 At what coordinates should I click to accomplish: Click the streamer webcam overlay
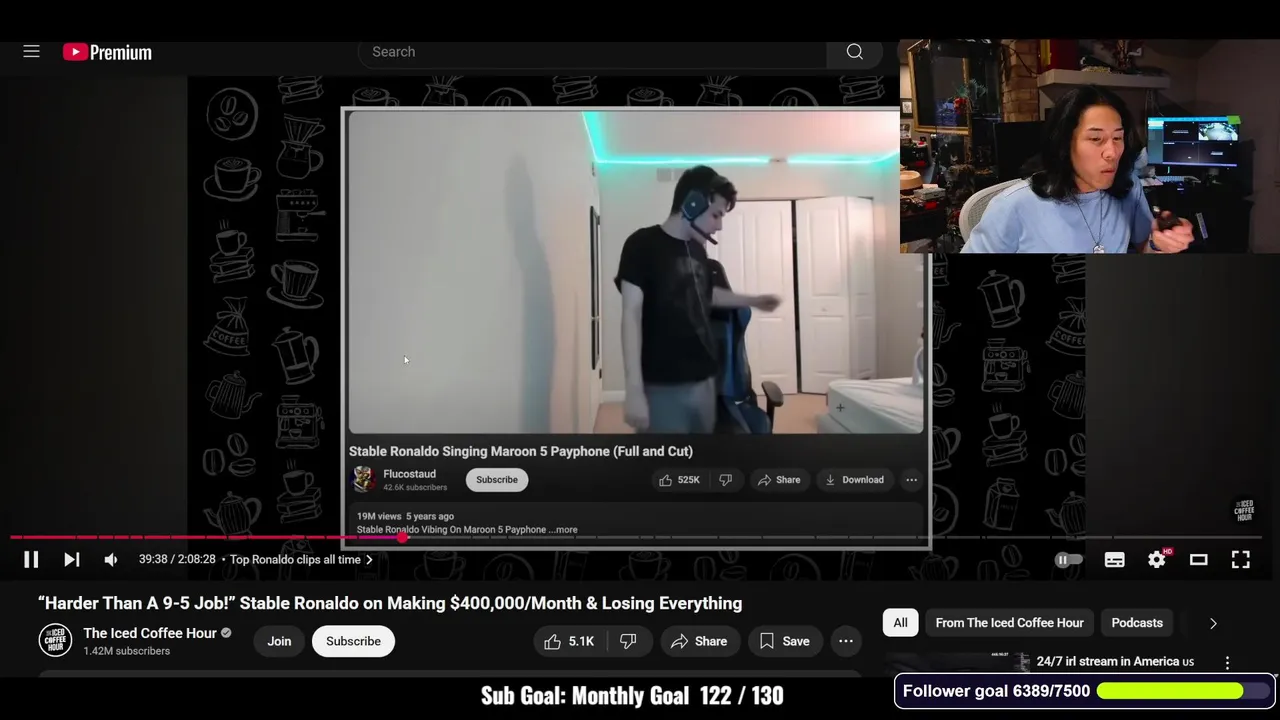pyautogui.click(x=1089, y=146)
